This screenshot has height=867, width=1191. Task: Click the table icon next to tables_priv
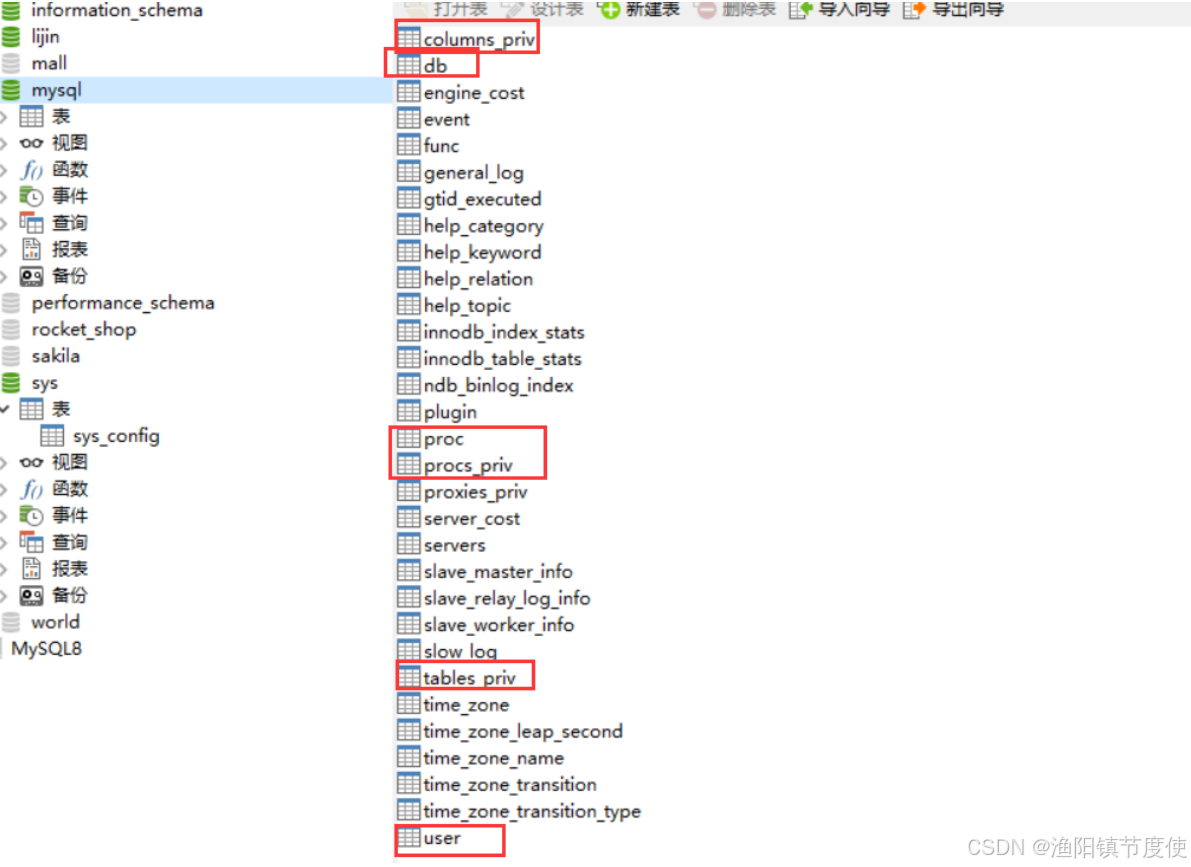[x=409, y=677]
